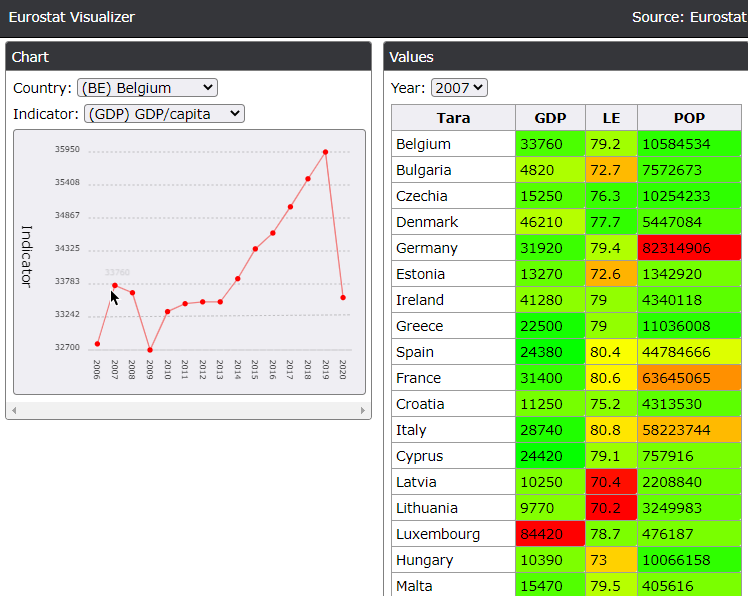The image size is (748, 596).
Task: Select the Latvia red LE cell 70.4
Action: 611,482
